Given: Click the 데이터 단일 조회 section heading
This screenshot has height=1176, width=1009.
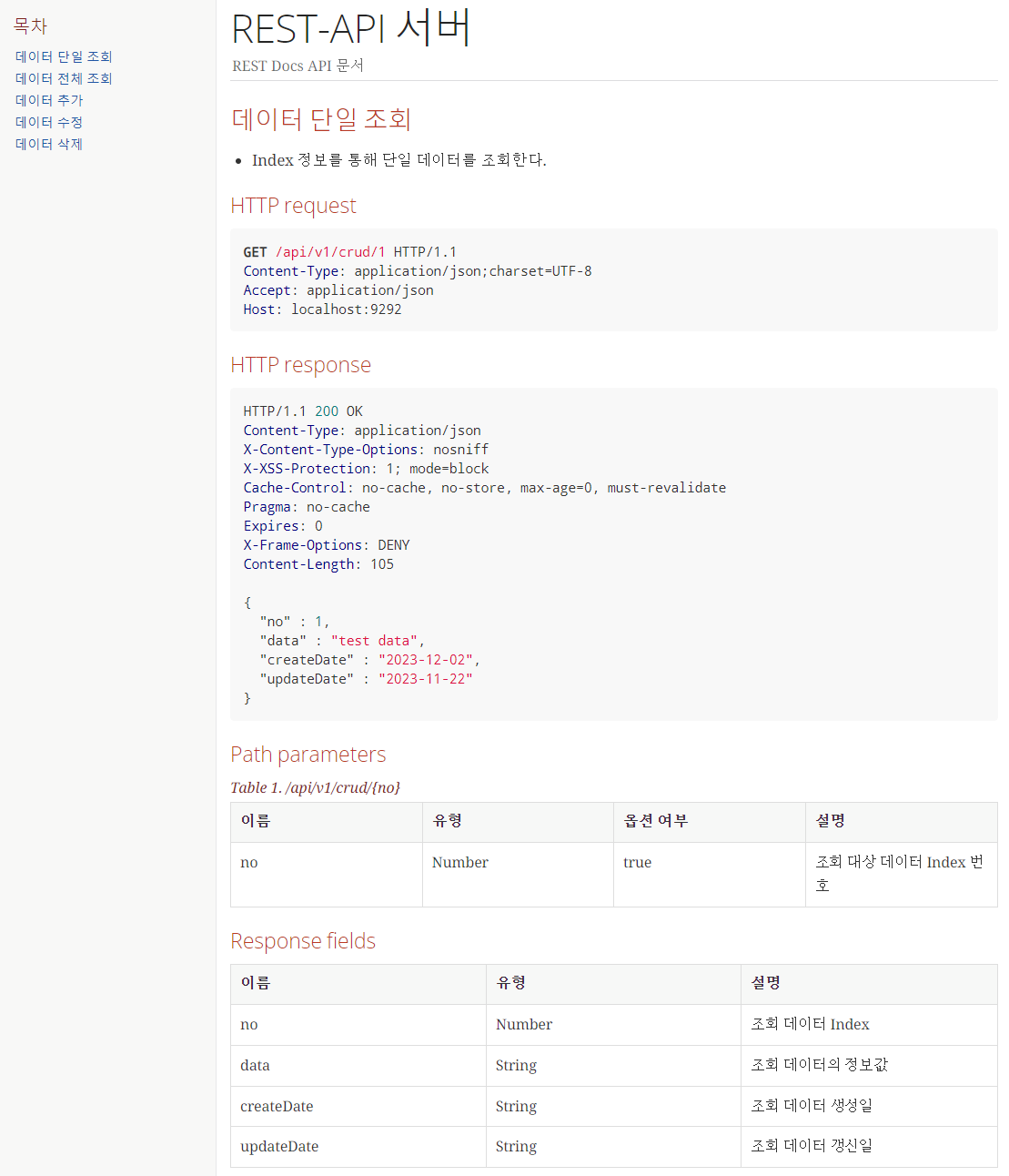Looking at the screenshot, I should click(x=321, y=119).
